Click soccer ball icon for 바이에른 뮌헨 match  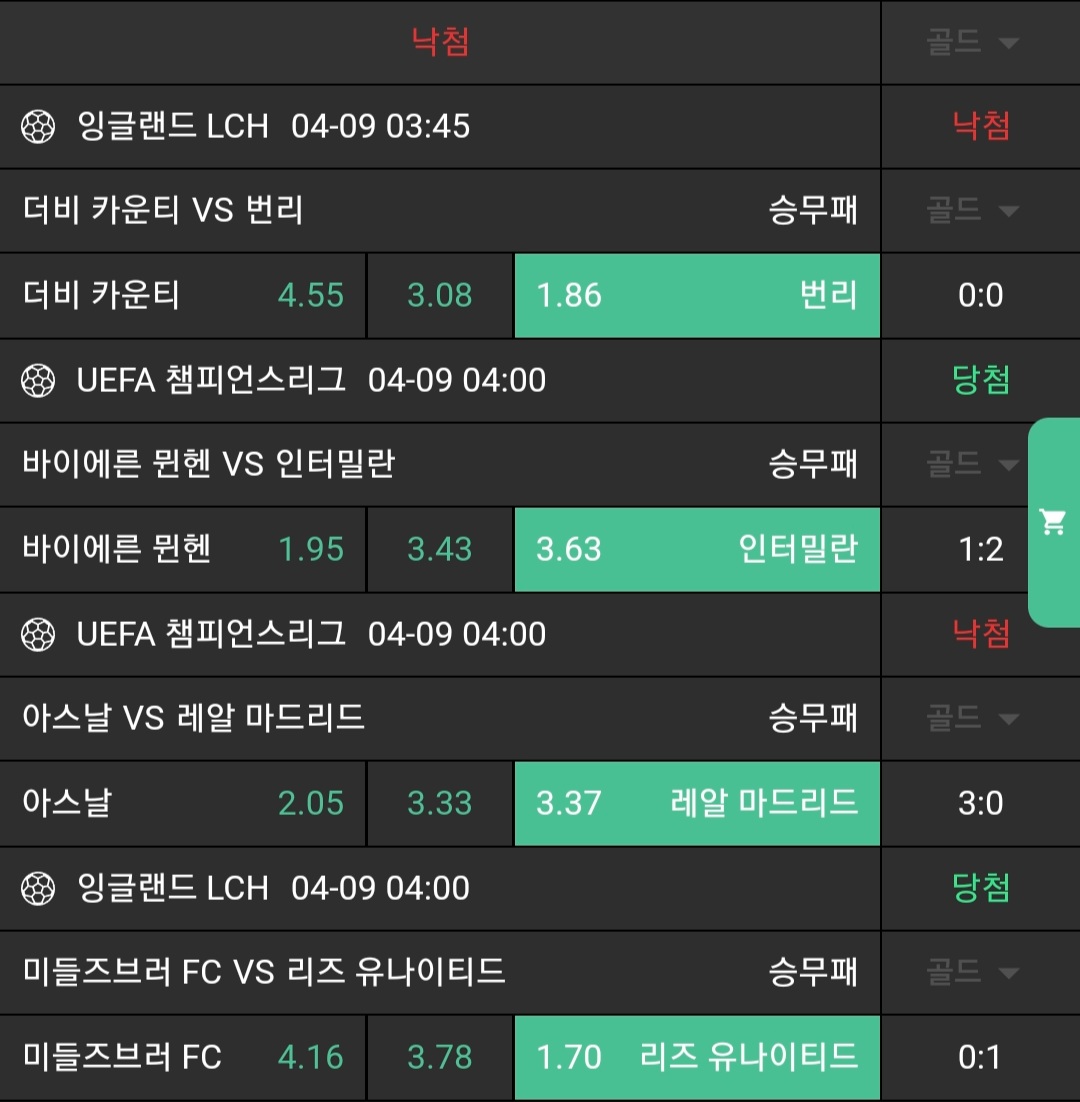[x=38, y=381]
